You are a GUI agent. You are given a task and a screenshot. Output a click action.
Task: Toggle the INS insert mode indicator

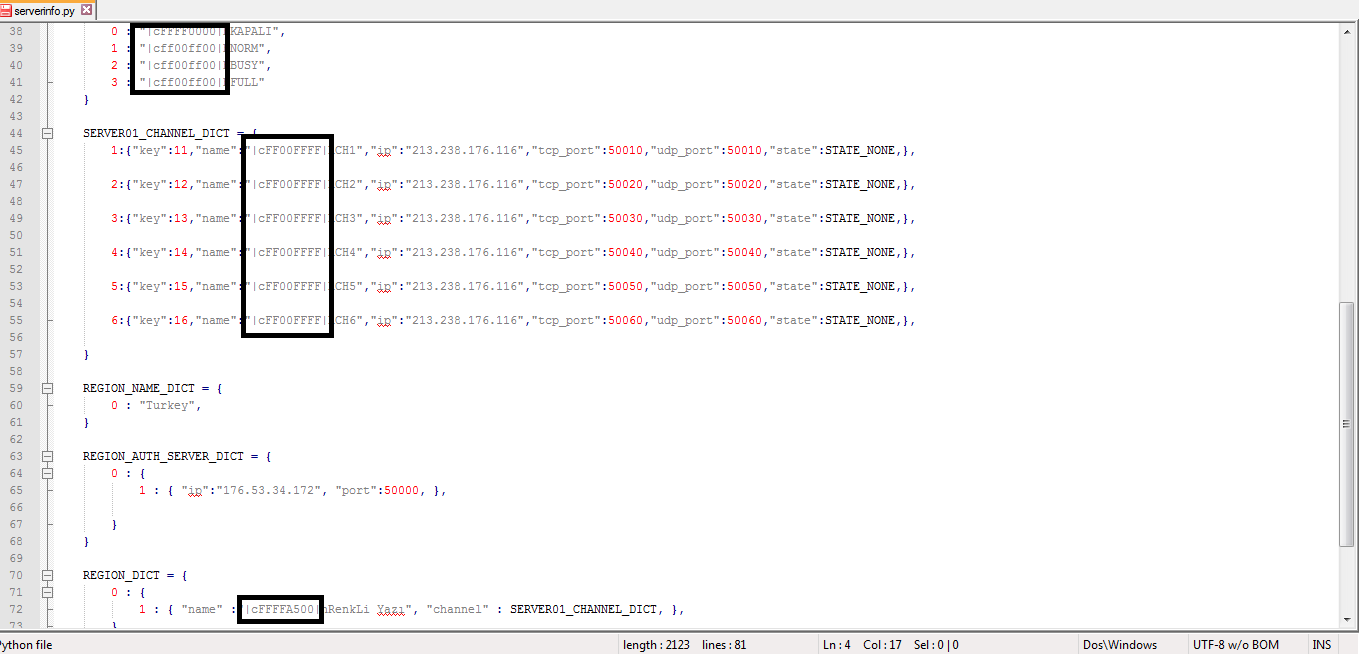1321,645
